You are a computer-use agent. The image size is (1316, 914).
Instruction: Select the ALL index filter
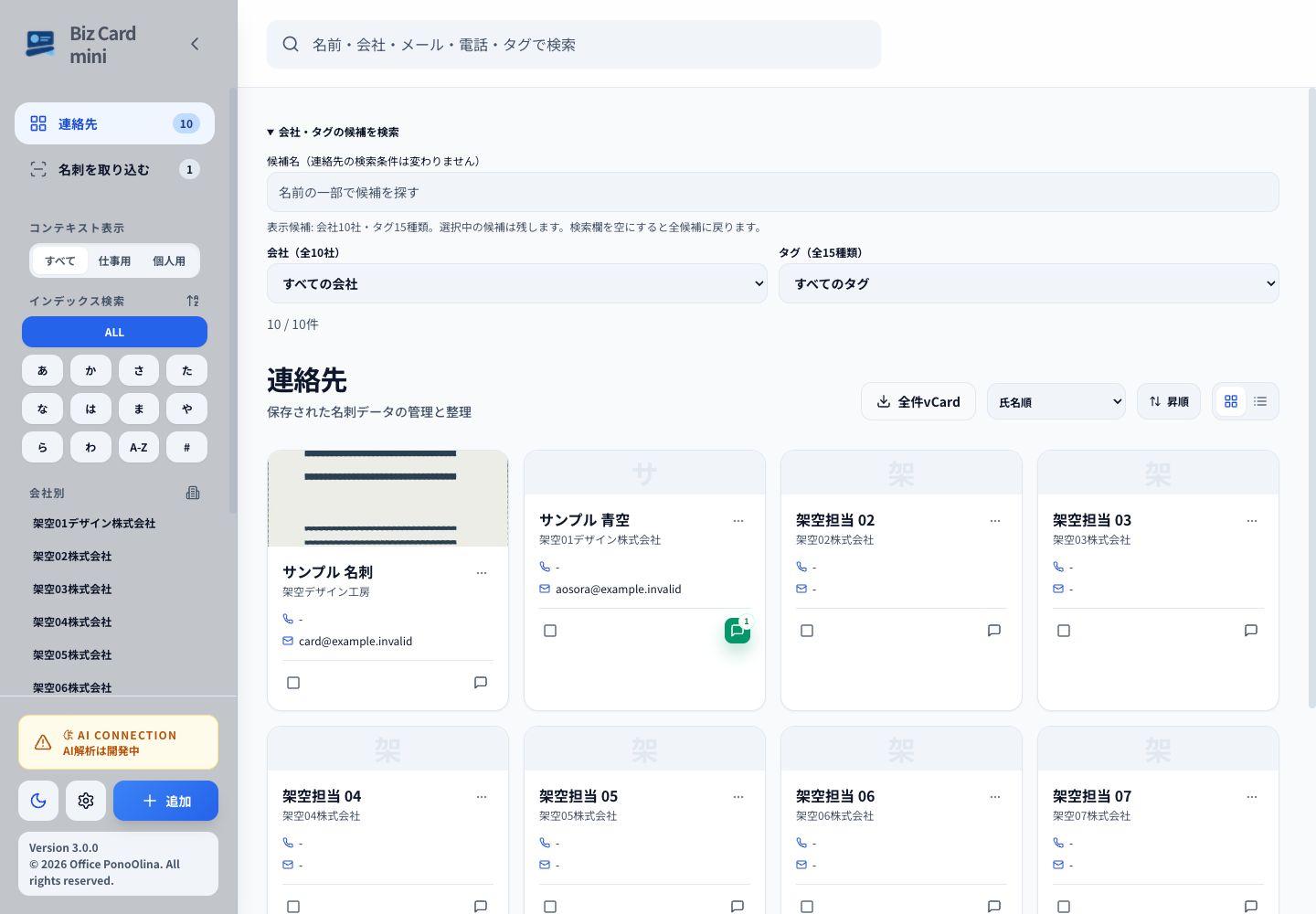(114, 332)
